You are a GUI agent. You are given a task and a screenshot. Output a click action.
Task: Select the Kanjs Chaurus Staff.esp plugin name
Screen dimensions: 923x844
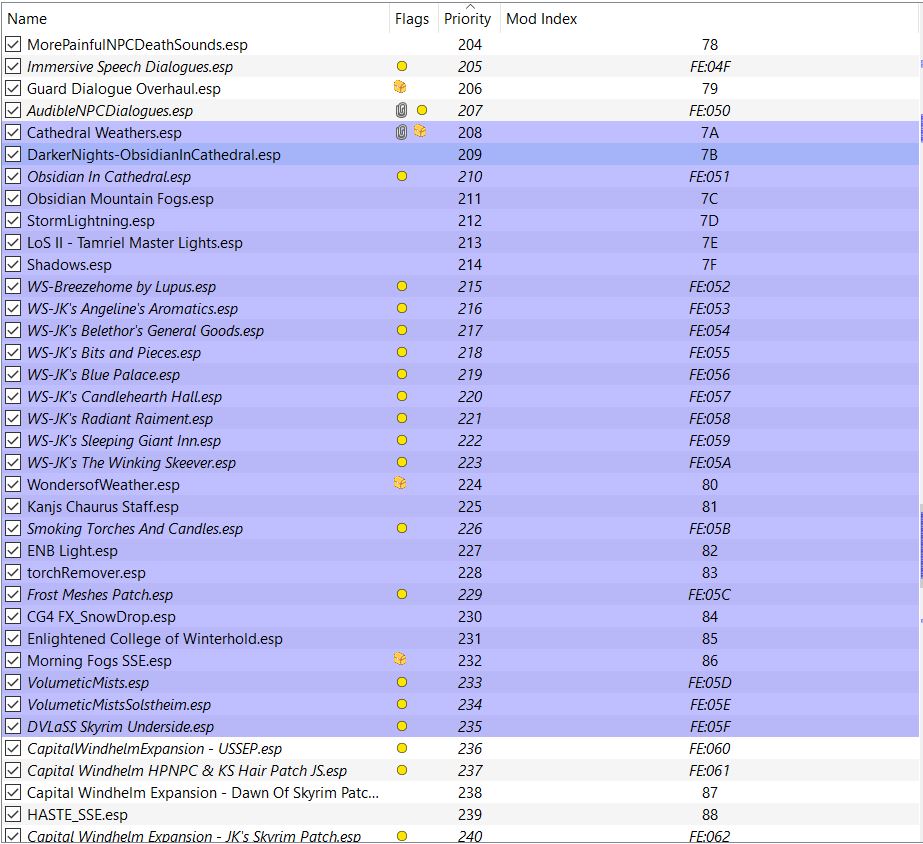[102, 506]
